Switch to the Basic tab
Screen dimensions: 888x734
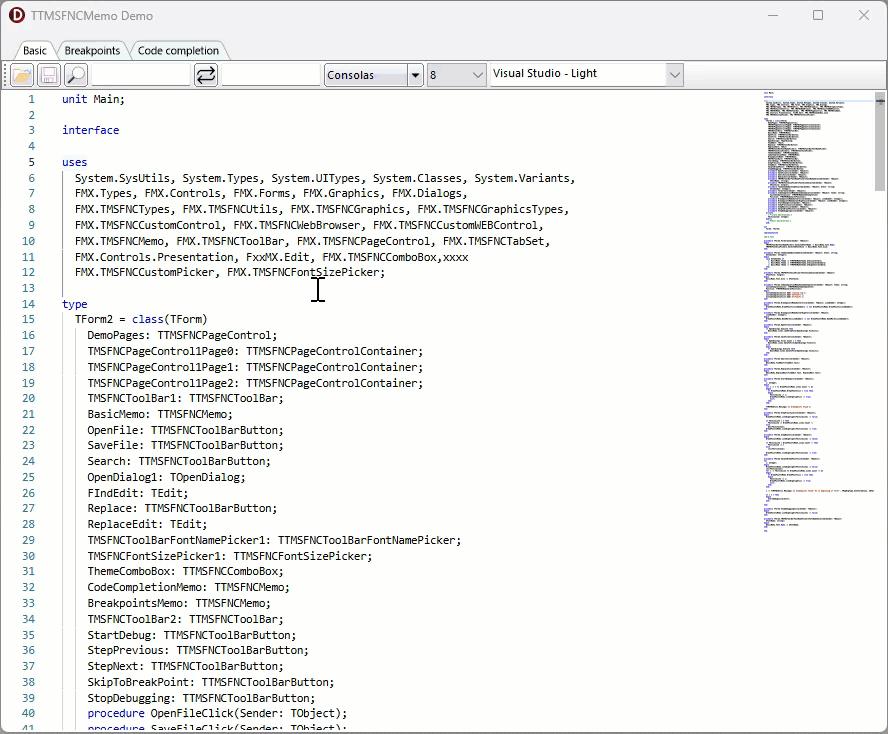pyautogui.click(x=35, y=51)
